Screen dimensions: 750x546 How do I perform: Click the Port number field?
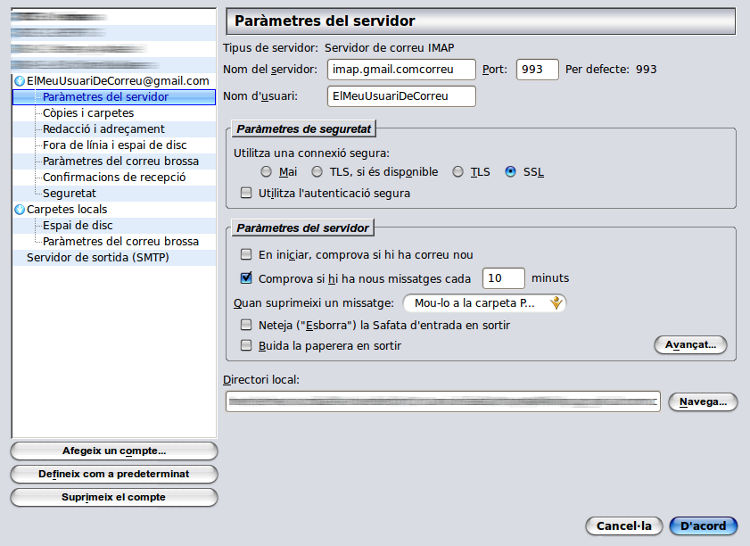[536, 69]
